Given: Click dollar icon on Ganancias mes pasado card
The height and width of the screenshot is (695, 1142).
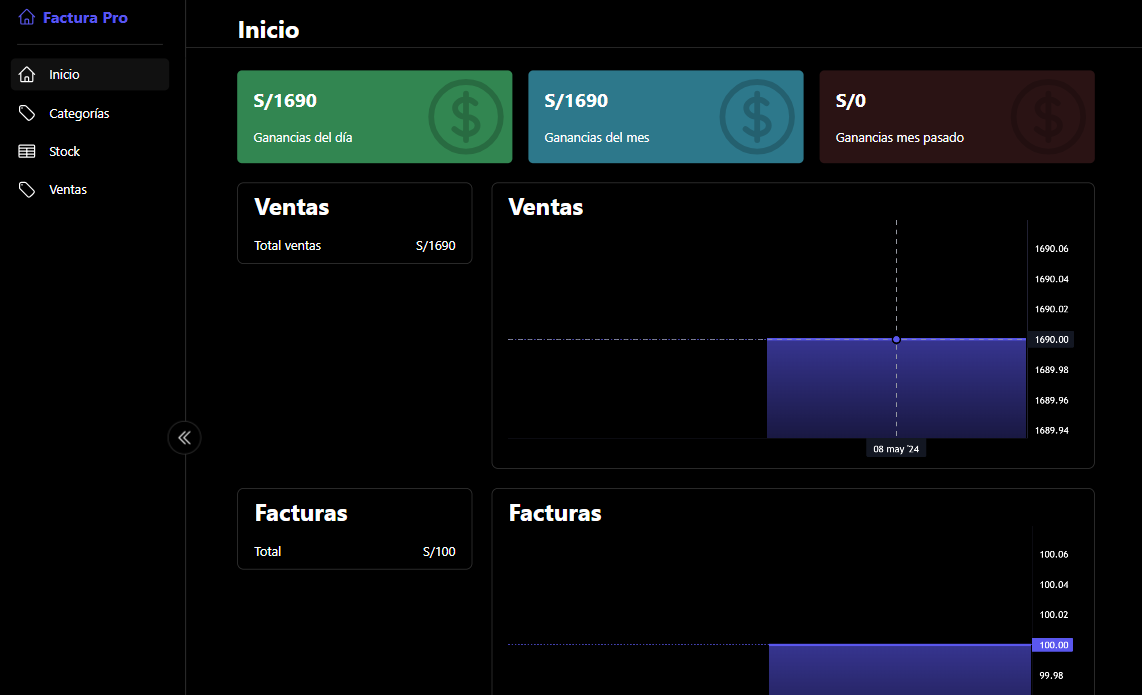Looking at the screenshot, I should 1047,116.
